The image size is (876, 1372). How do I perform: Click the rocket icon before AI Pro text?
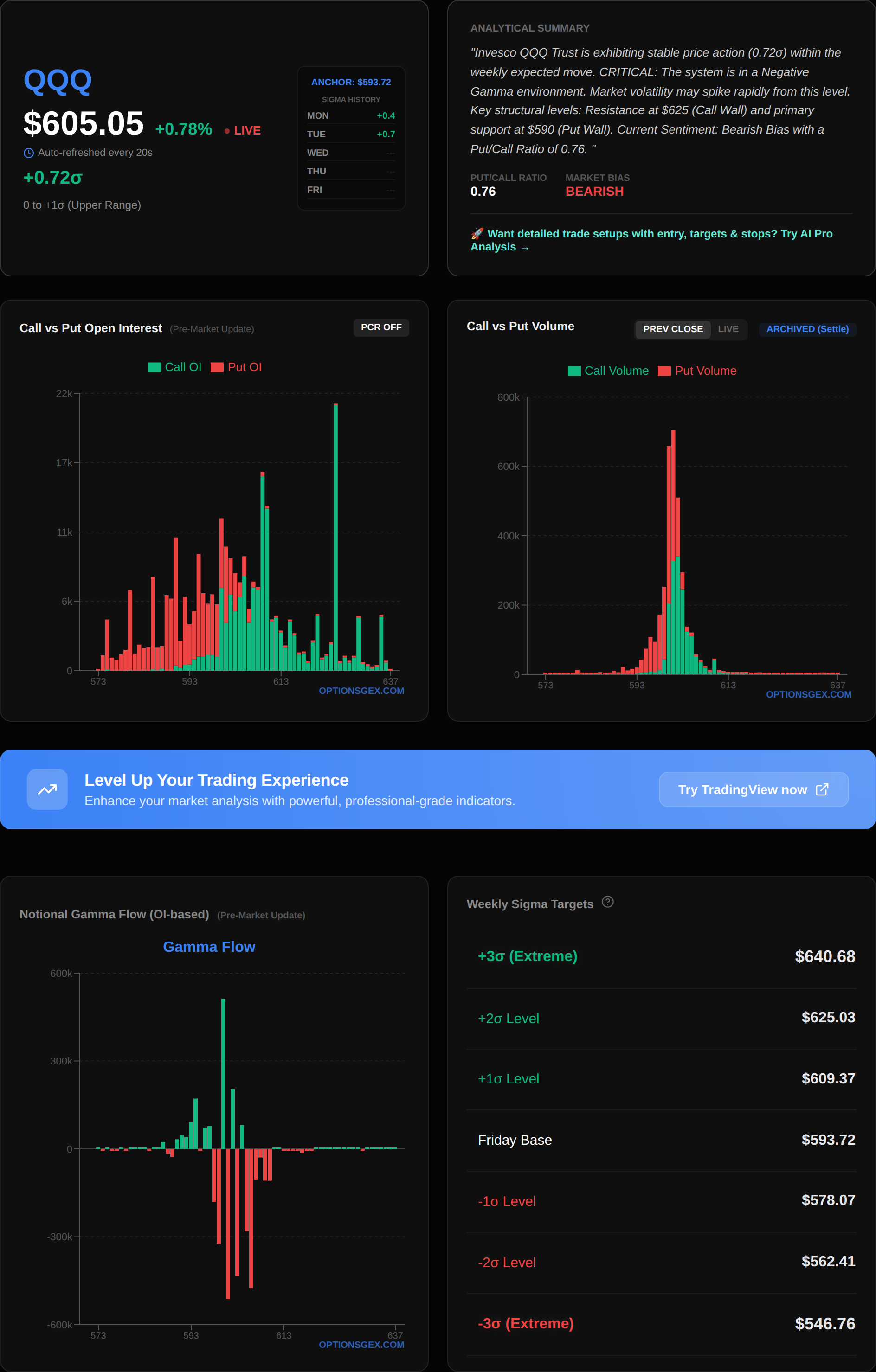(477, 234)
